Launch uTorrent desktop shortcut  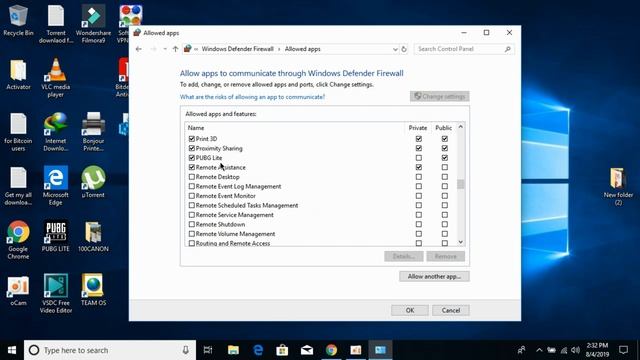[93, 182]
